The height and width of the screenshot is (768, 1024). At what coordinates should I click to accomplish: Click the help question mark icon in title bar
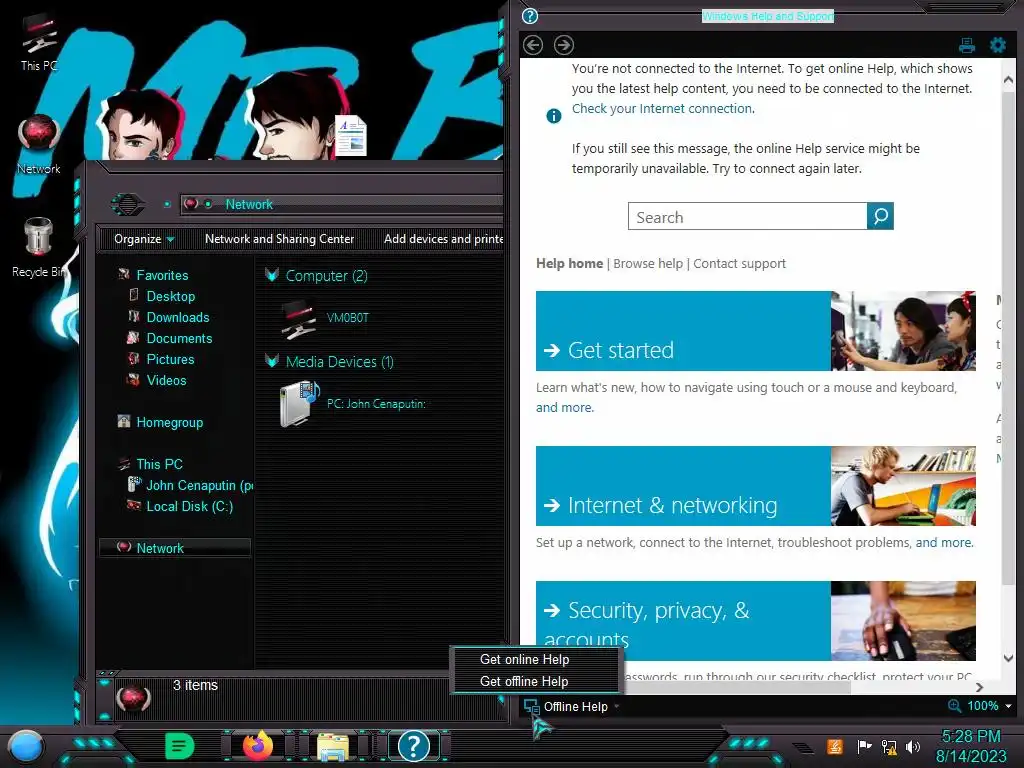tap(530, 16)
